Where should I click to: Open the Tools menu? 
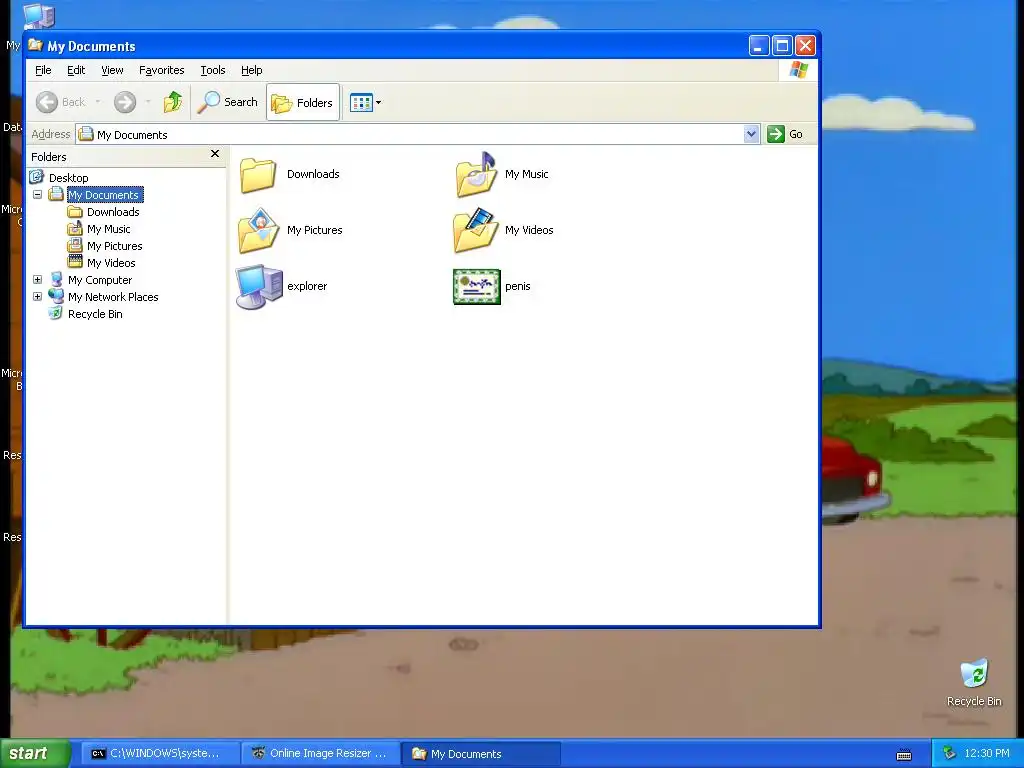point(213,70)
